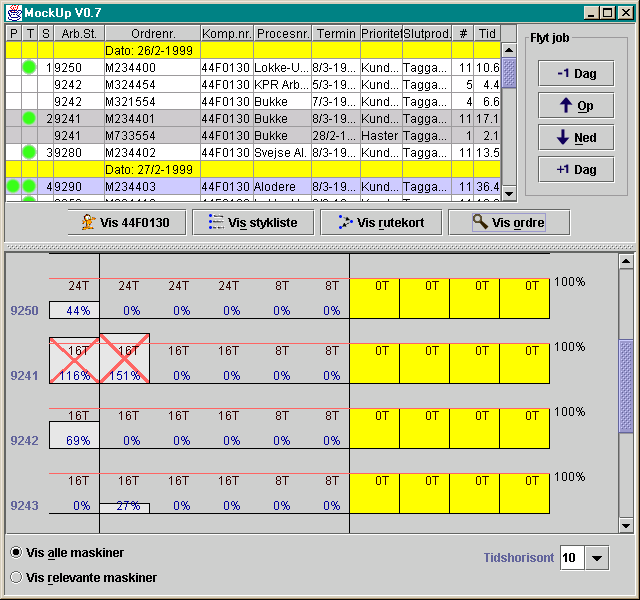Click the Termin column header

(x=336, y=33)
